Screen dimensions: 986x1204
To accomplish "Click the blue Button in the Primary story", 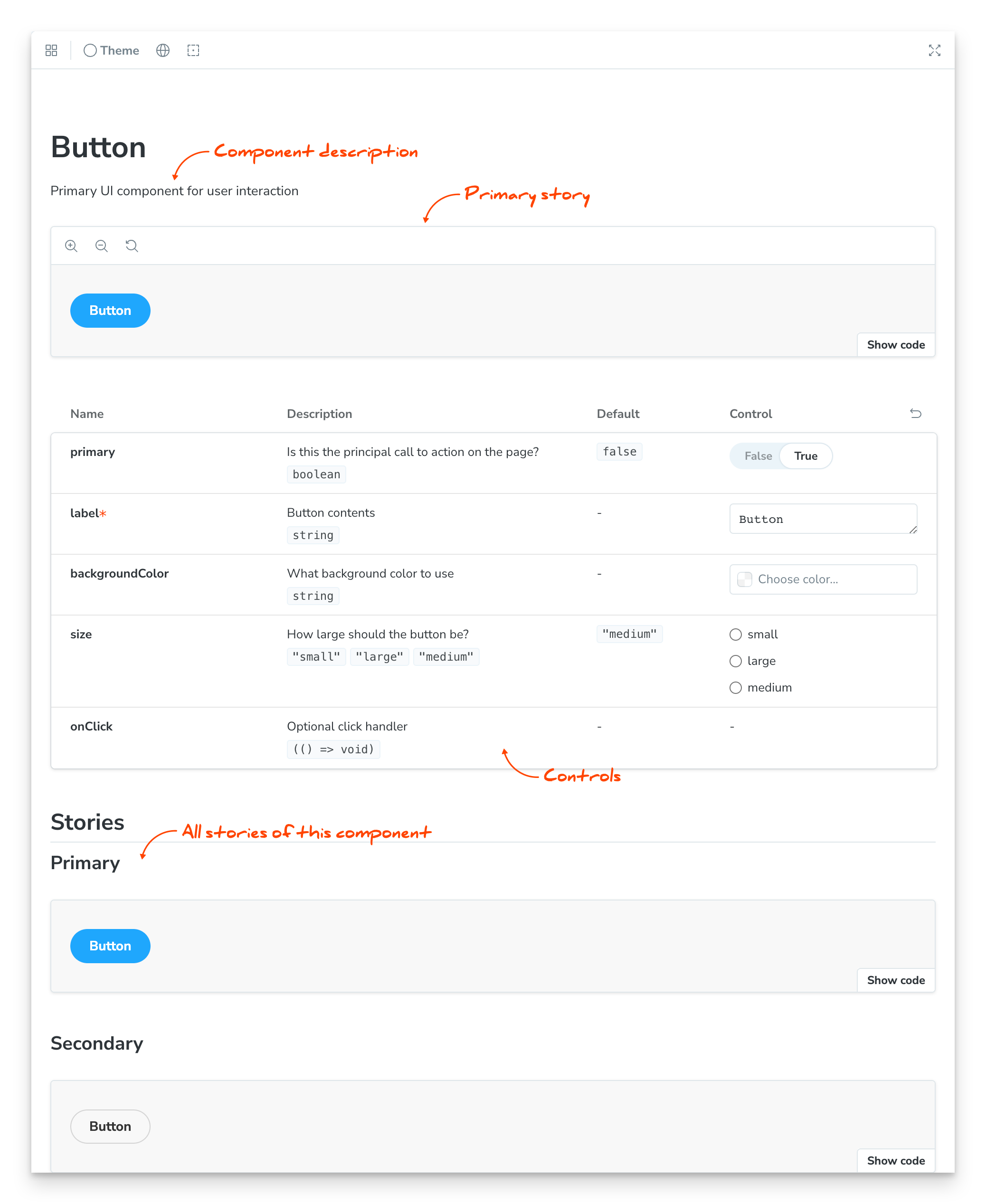I will coord(110,946).
